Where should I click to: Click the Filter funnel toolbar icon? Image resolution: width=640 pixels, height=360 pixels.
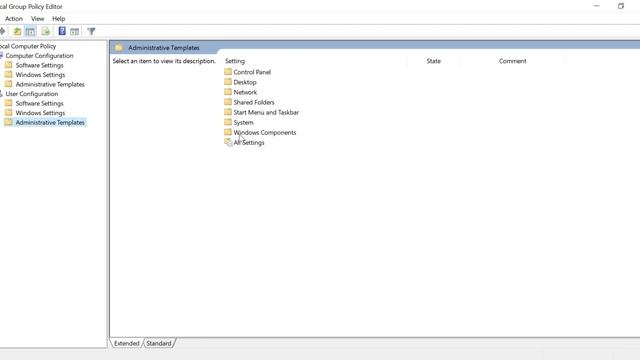tap(91, 31)
